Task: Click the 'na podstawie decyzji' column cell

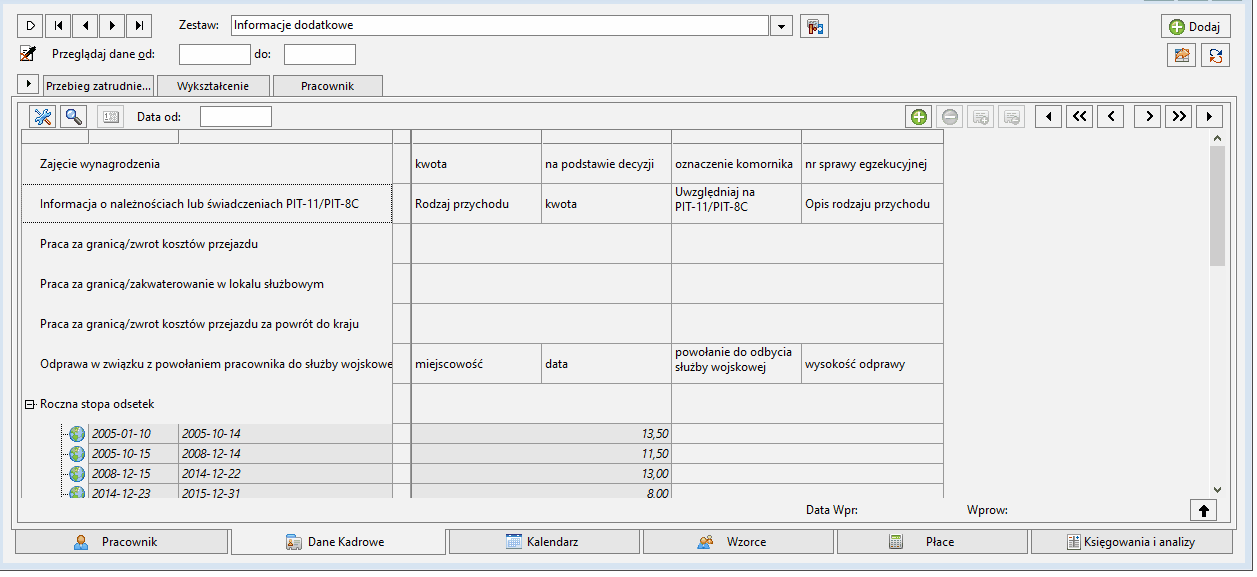Action: coord(606,164)
